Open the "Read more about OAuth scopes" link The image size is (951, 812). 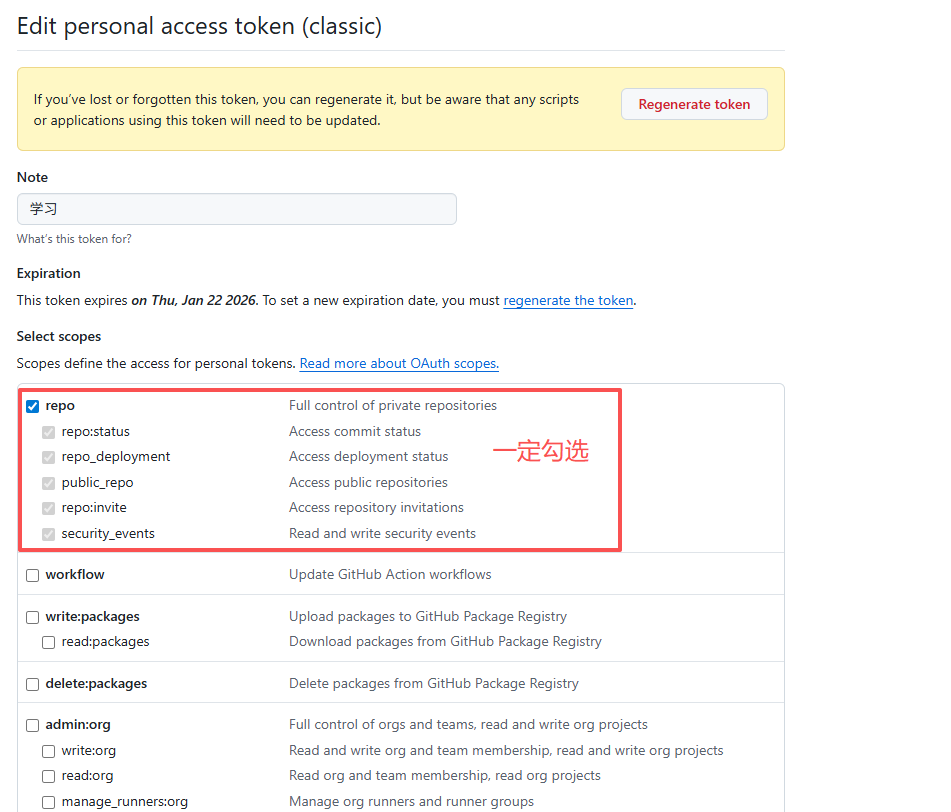(x=398, y=363)
